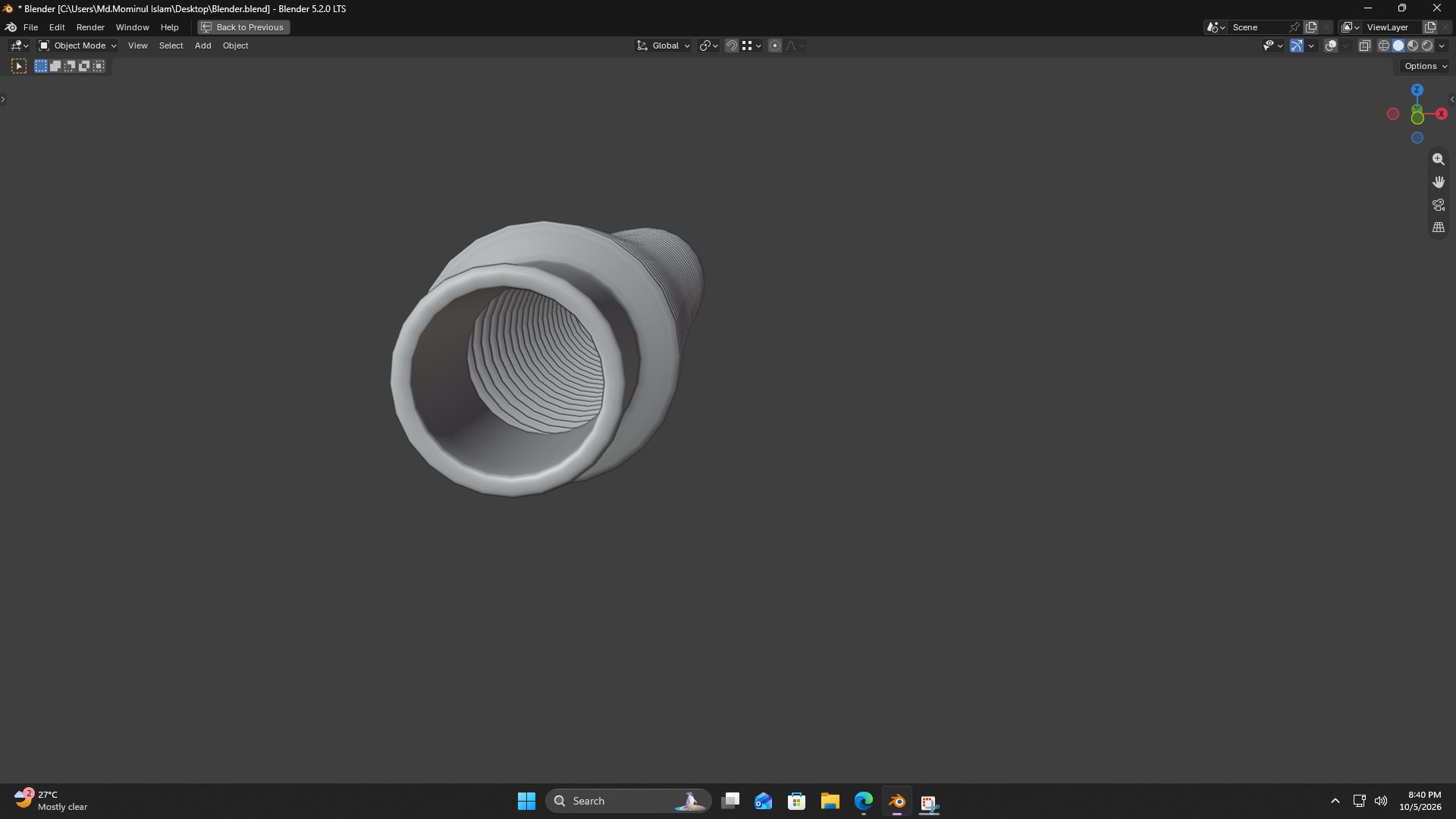Click the New Scene copy icon

point(1310,27)
